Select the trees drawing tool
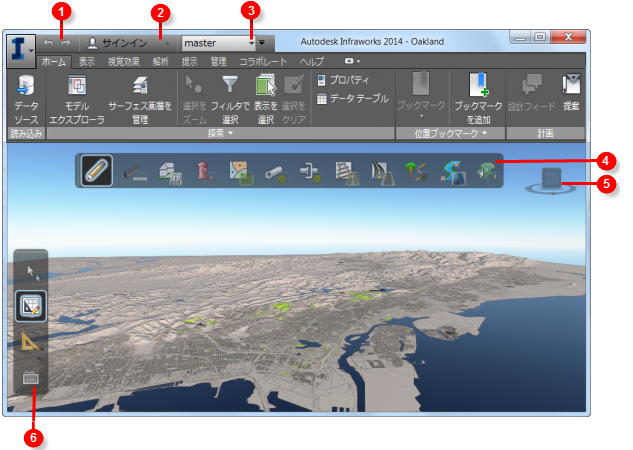 pos(417,173)
